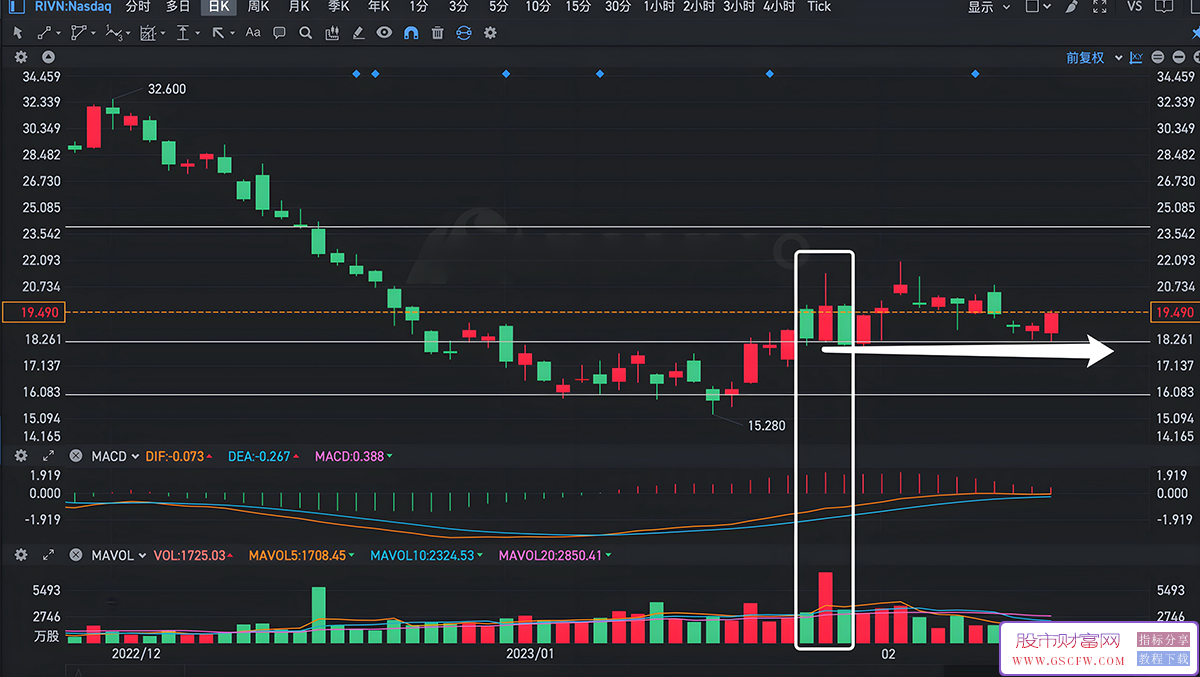Open main chart settings gear
Viewport: 1200px width, 677px height.
click(20, 57)
